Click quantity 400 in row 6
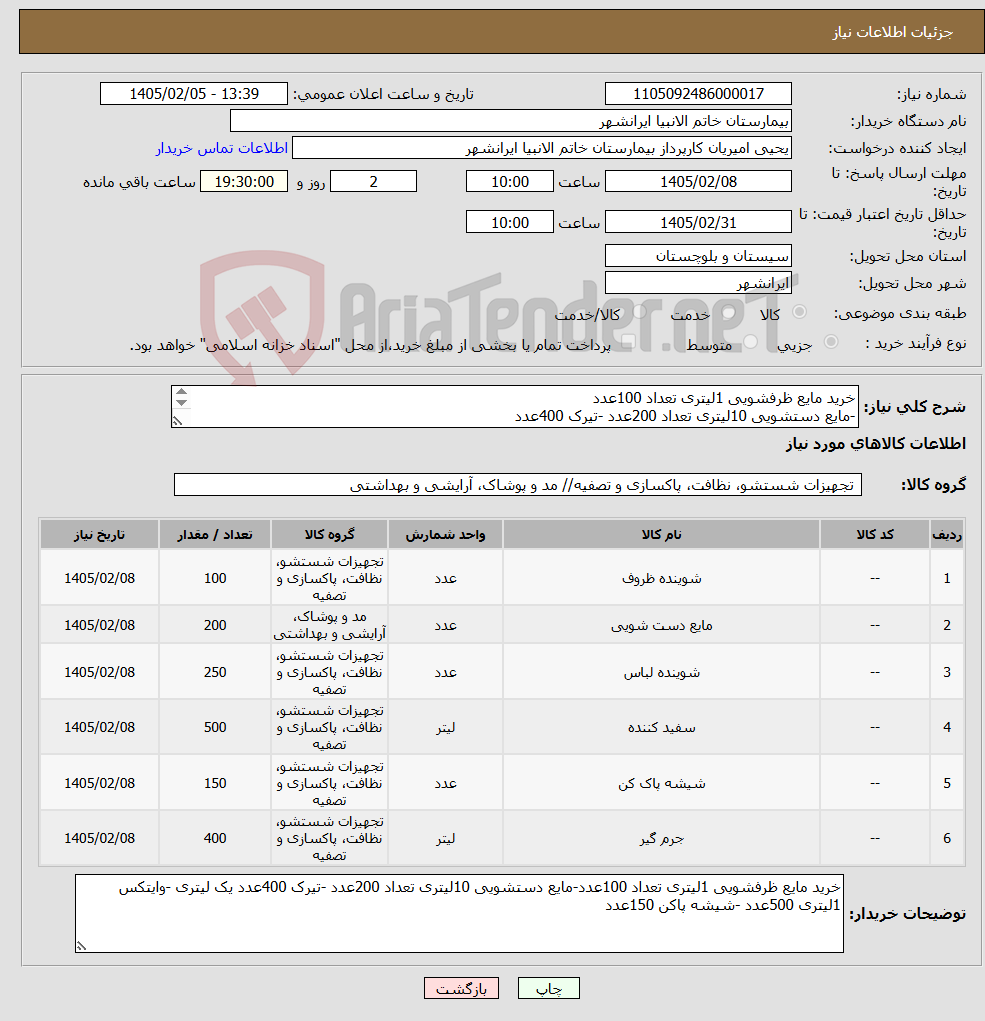 [x=215, y=839]
